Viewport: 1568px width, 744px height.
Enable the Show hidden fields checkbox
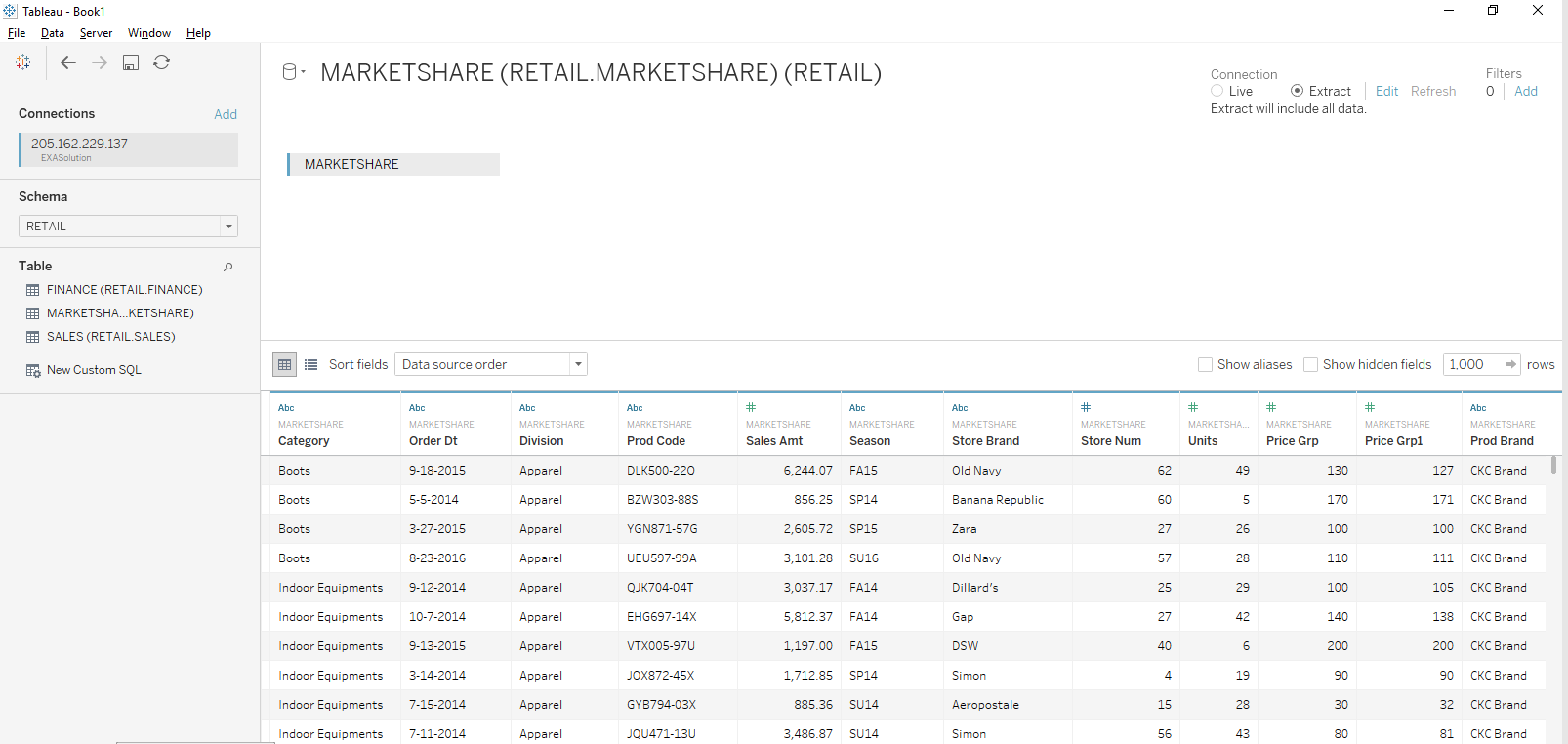pos(1310,364)
